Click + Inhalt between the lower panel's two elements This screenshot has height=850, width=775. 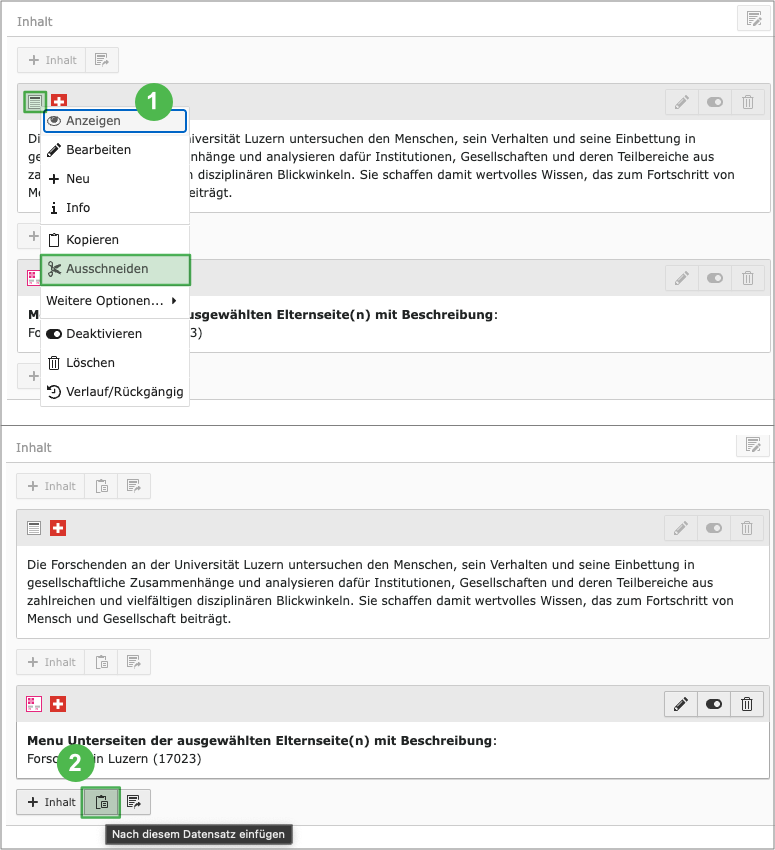point(51,662)
